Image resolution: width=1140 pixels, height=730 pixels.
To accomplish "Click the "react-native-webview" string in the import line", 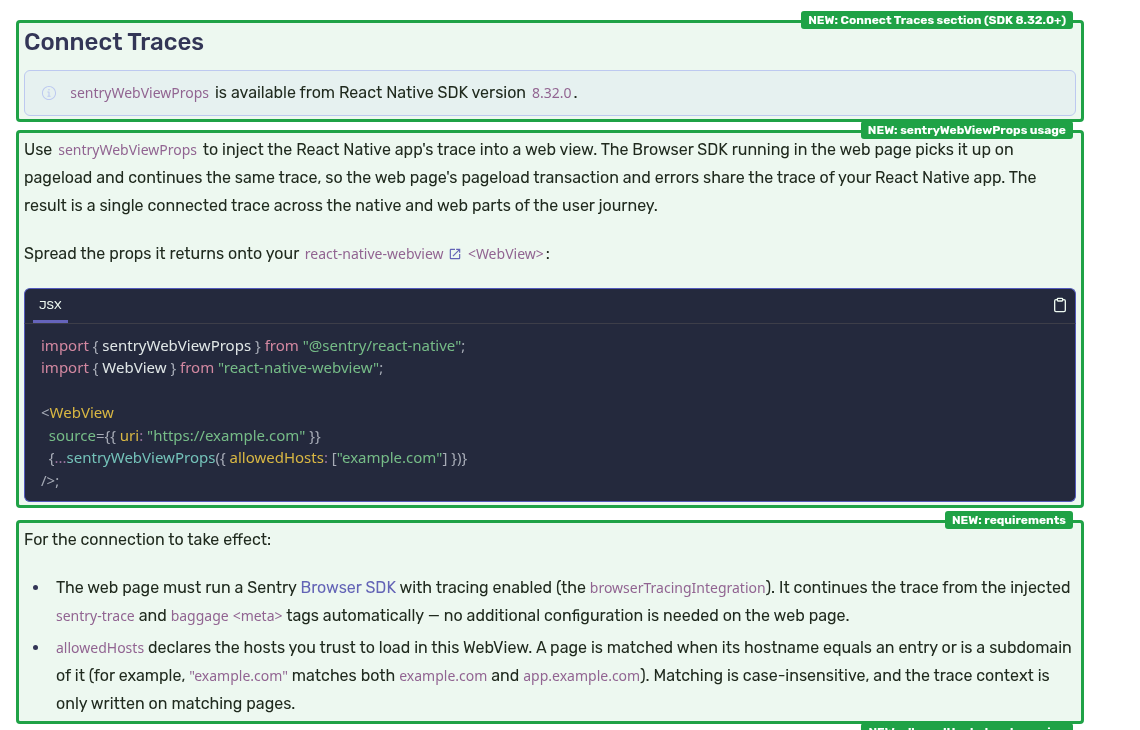I will [x=298, y=369].
